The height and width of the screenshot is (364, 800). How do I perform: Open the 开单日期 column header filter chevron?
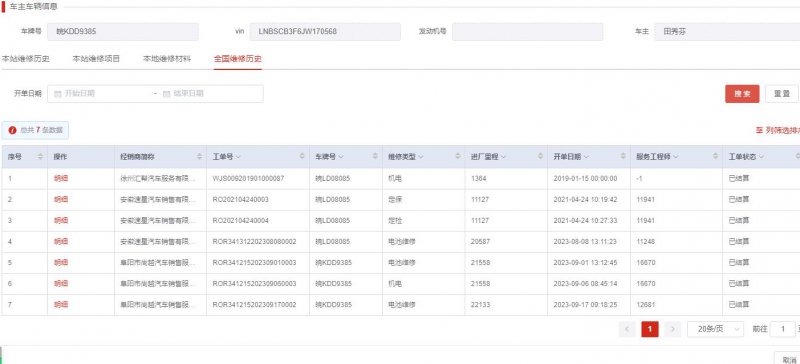click(587, 157)
